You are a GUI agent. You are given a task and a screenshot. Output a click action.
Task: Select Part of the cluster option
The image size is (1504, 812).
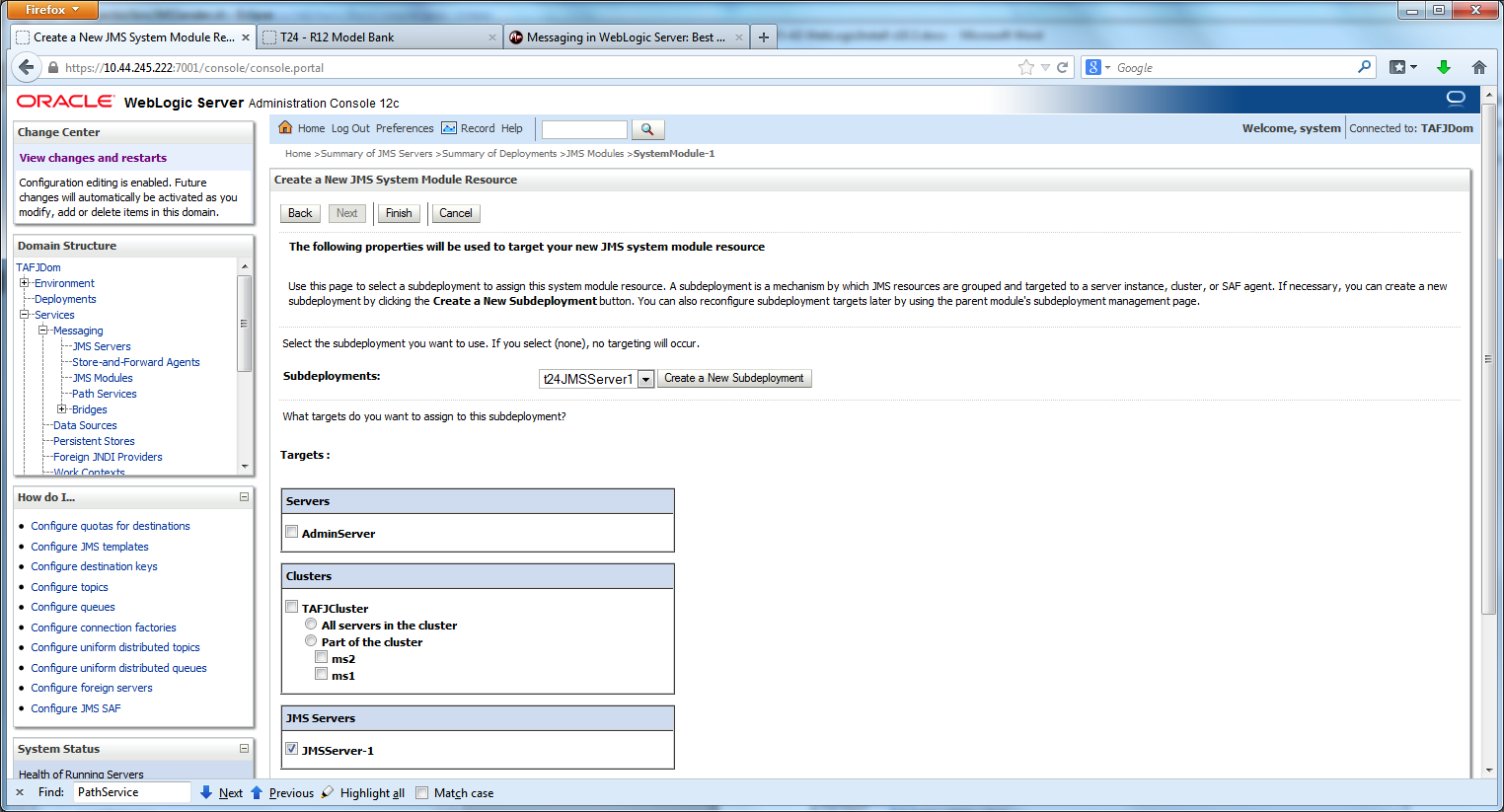pos(311,640)
